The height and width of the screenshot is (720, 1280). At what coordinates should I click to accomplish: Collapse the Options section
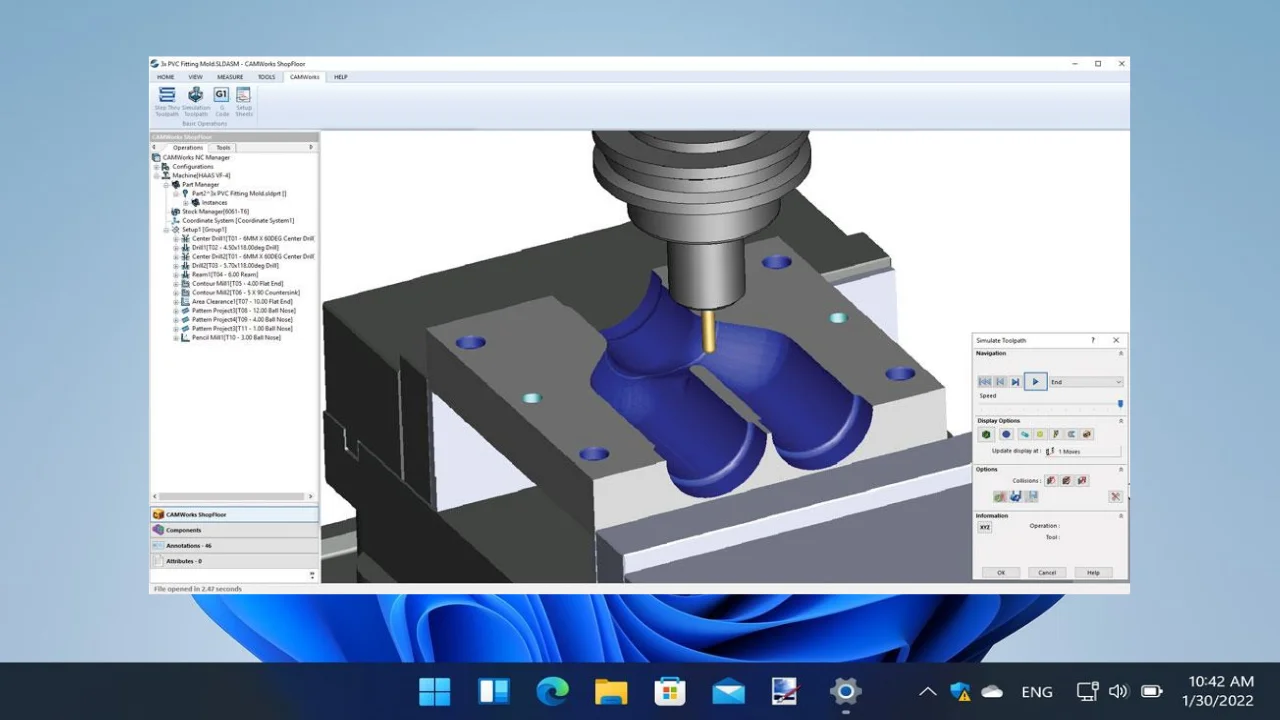[x=1120, y=470]
